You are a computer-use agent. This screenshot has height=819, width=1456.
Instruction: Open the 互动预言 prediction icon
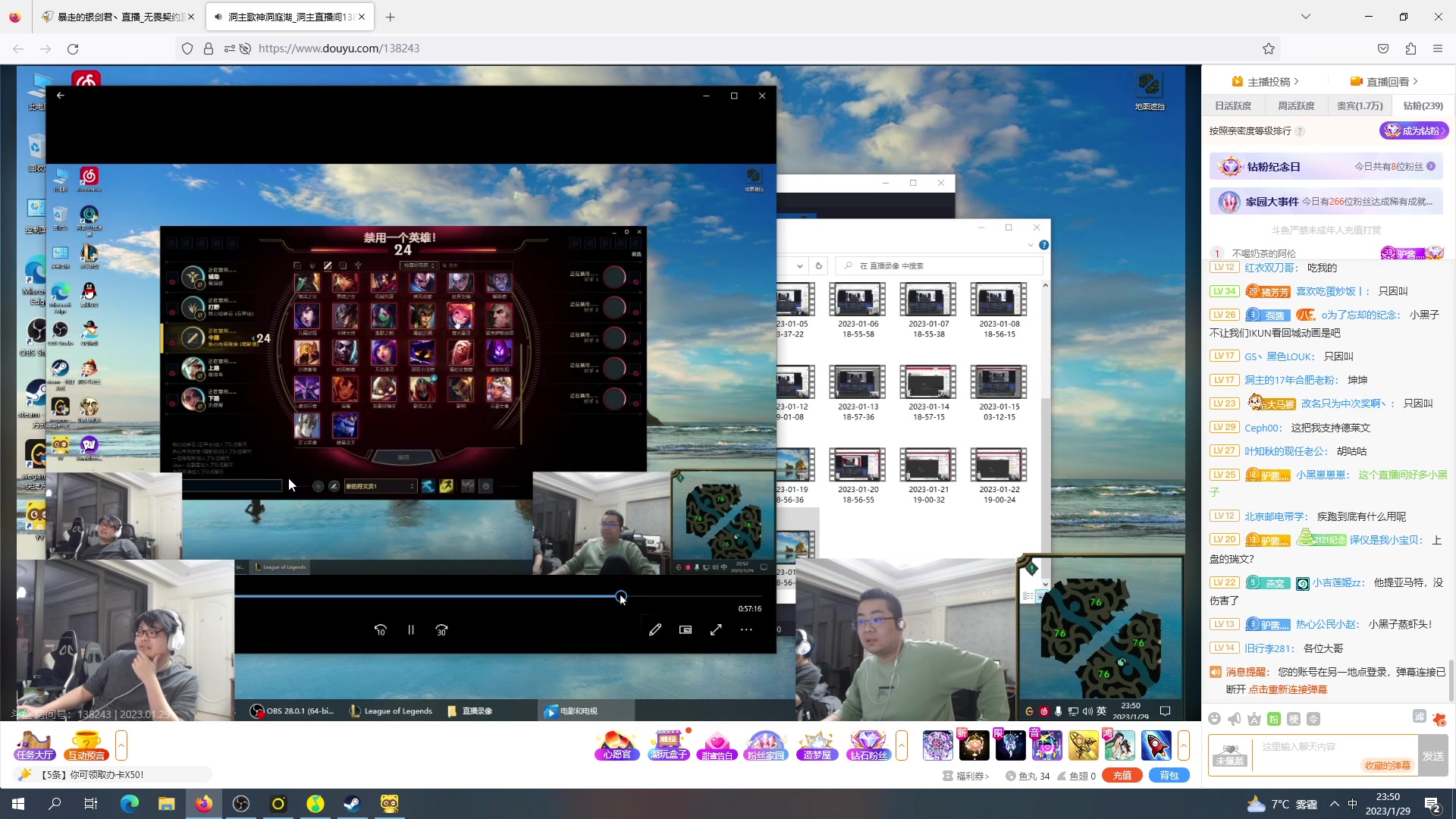coord(86,745)
